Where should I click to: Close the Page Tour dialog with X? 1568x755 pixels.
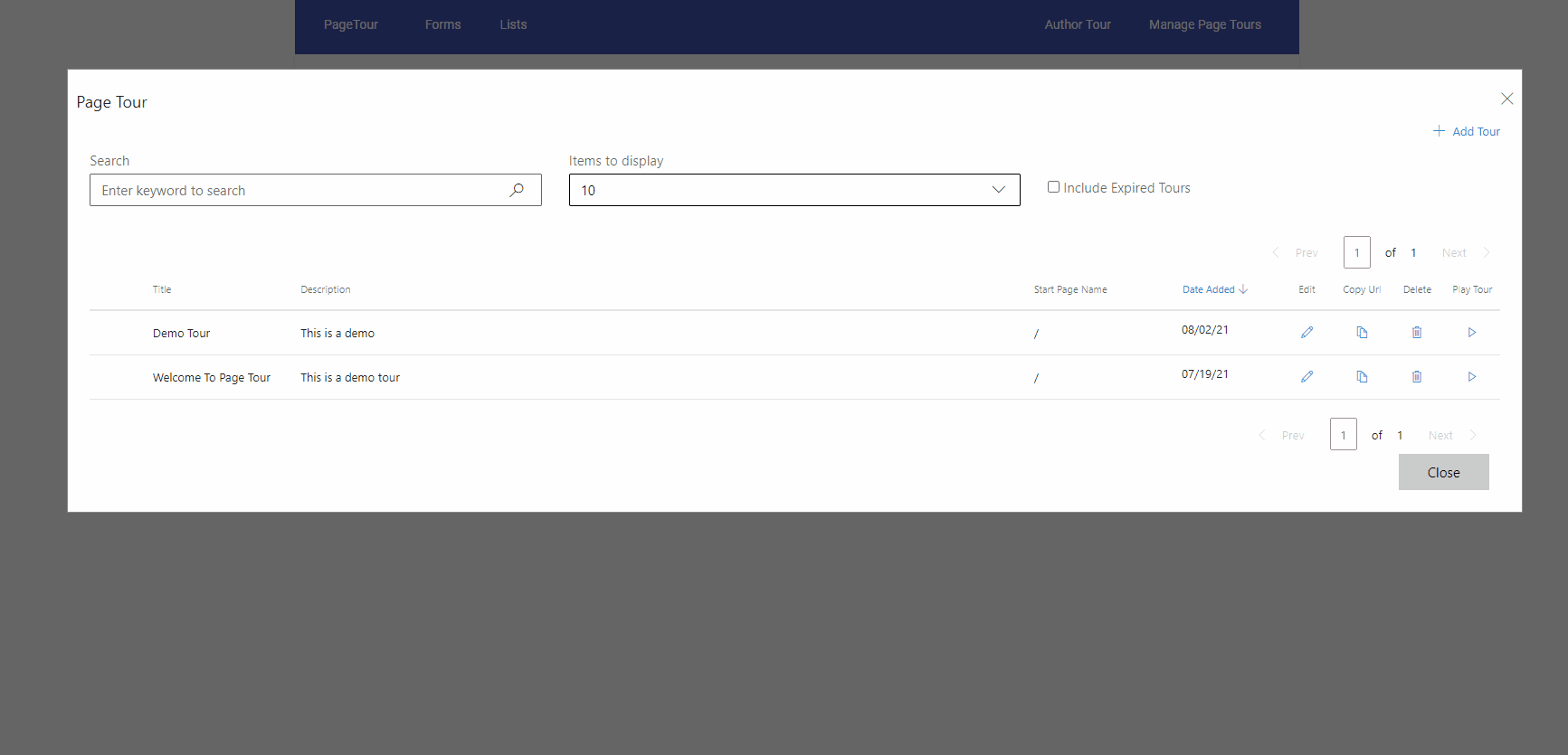click(1506, 99)
